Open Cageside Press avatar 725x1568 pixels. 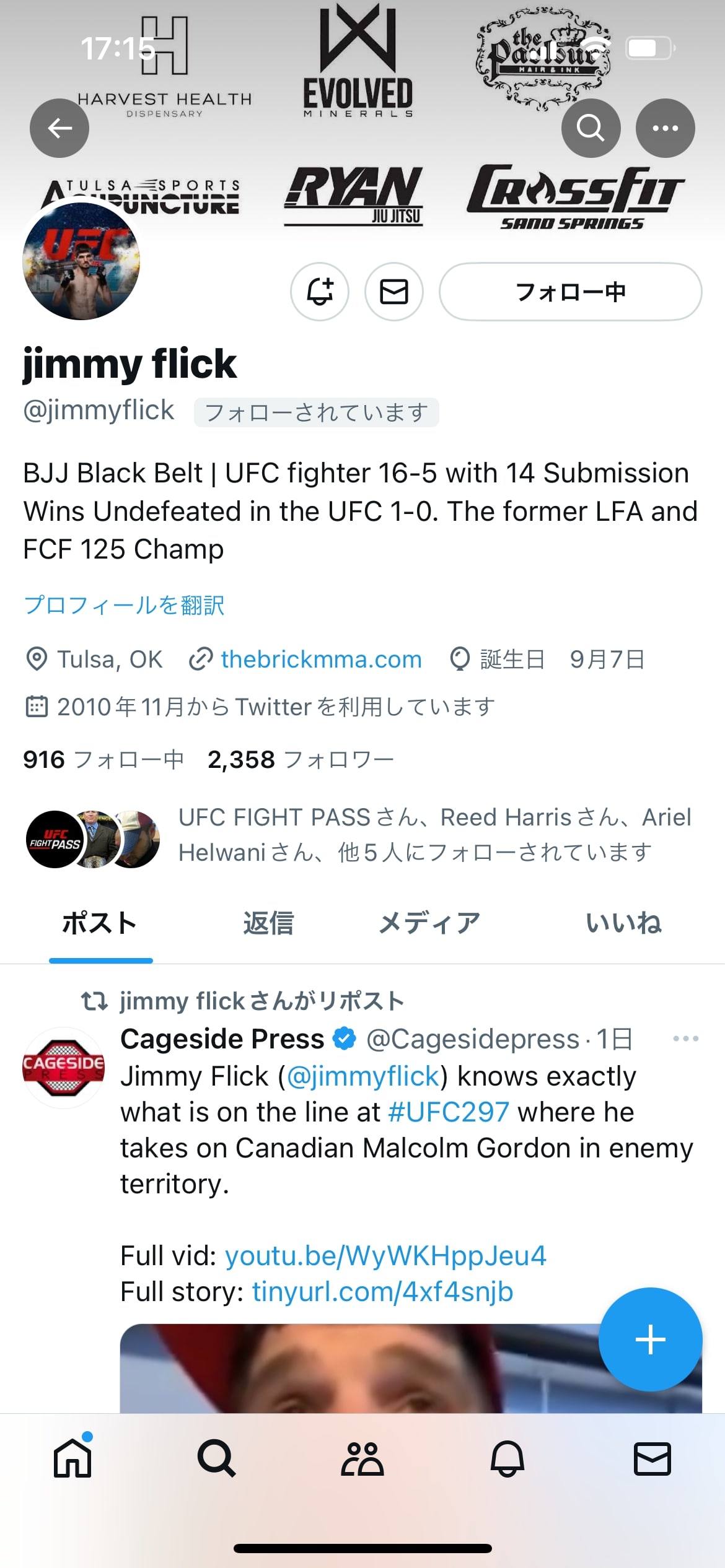pyautogui.click(x=63, y=1068)
